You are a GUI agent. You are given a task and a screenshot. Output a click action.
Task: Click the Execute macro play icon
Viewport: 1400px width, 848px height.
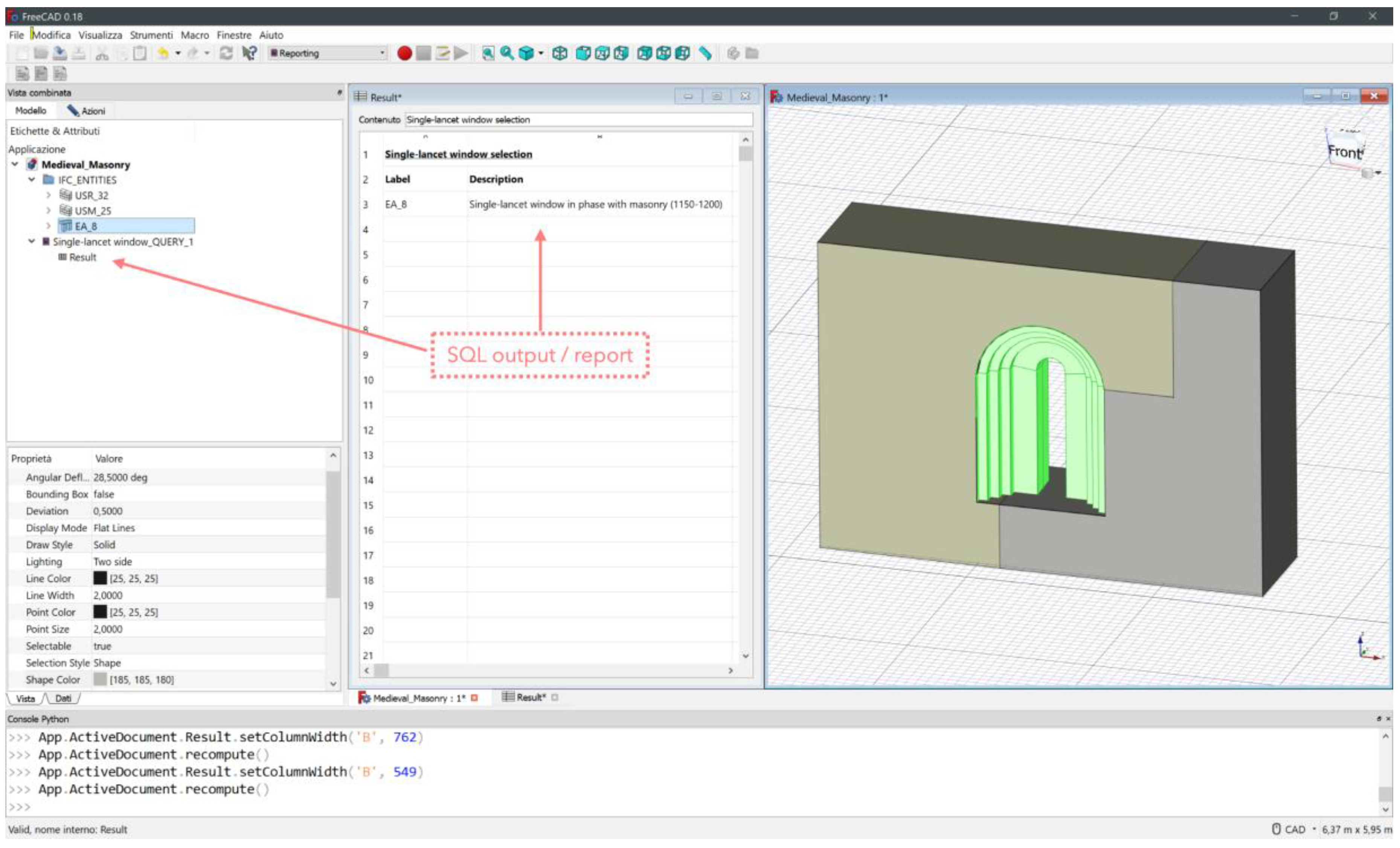tap(461, 53)
